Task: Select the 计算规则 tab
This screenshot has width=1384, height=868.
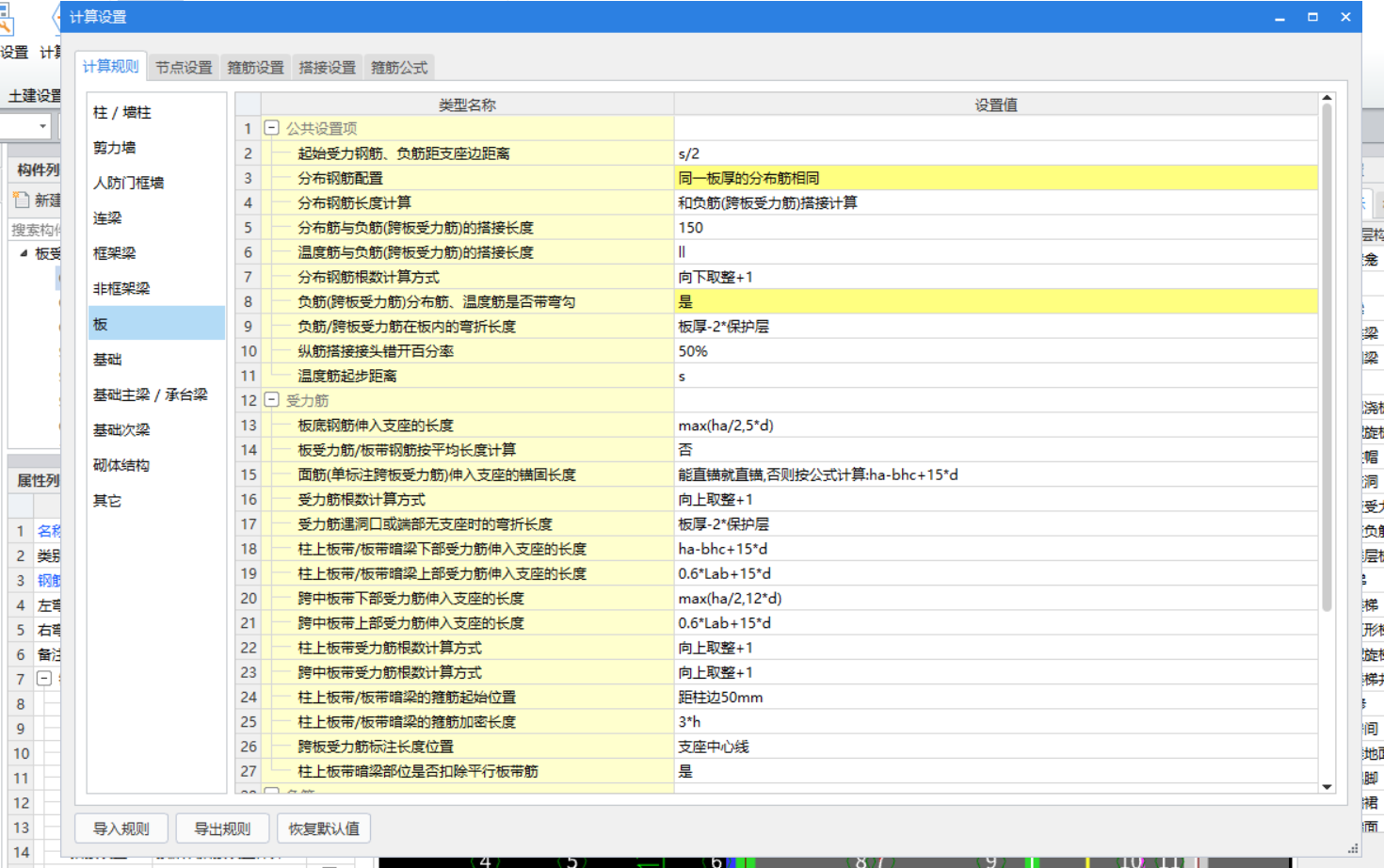Action: click(110, 66)
